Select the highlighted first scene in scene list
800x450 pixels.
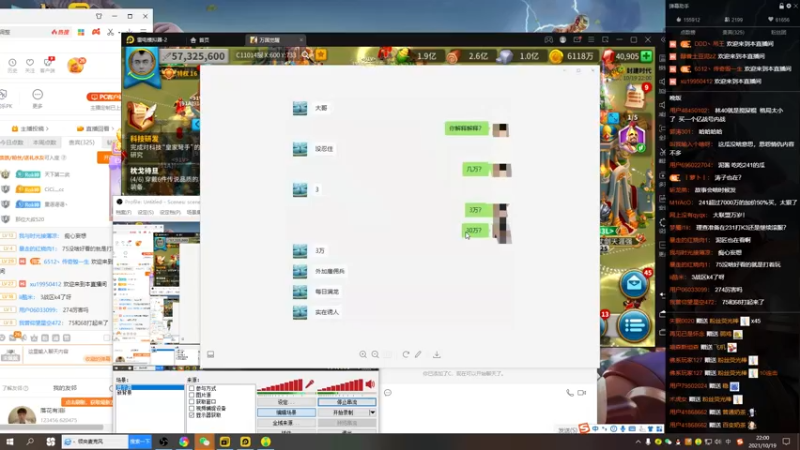[x=150, y=387]
